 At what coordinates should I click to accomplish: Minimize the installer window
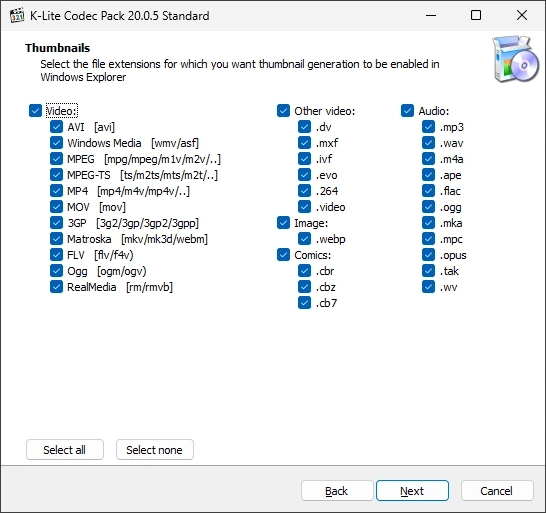(431, 15)
